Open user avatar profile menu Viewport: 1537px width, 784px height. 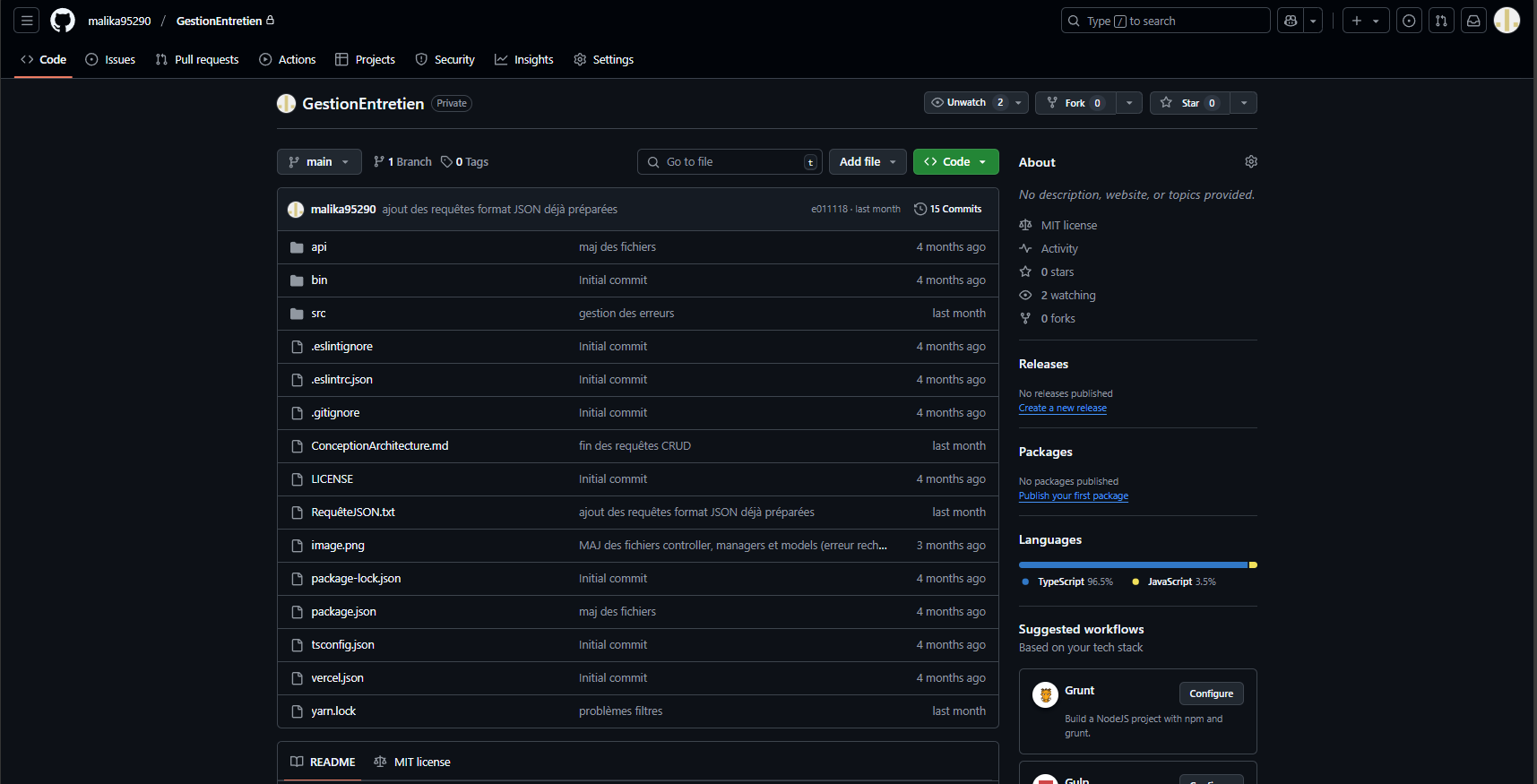[x=1507, y=21]
